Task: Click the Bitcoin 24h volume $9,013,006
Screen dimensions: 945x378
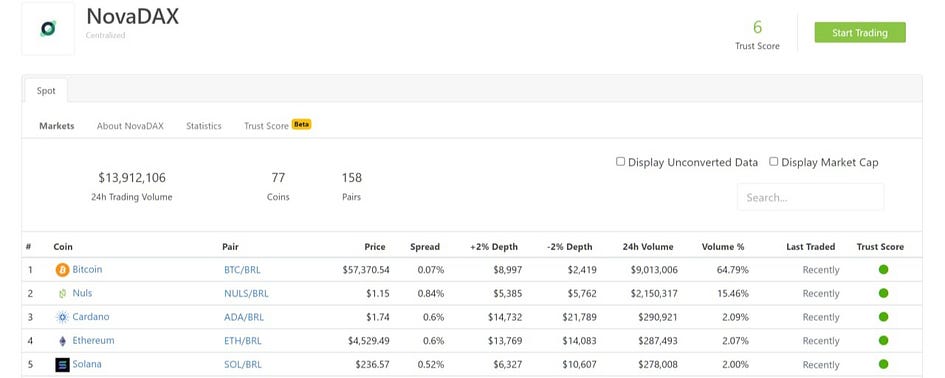Action: pos(654,270)
